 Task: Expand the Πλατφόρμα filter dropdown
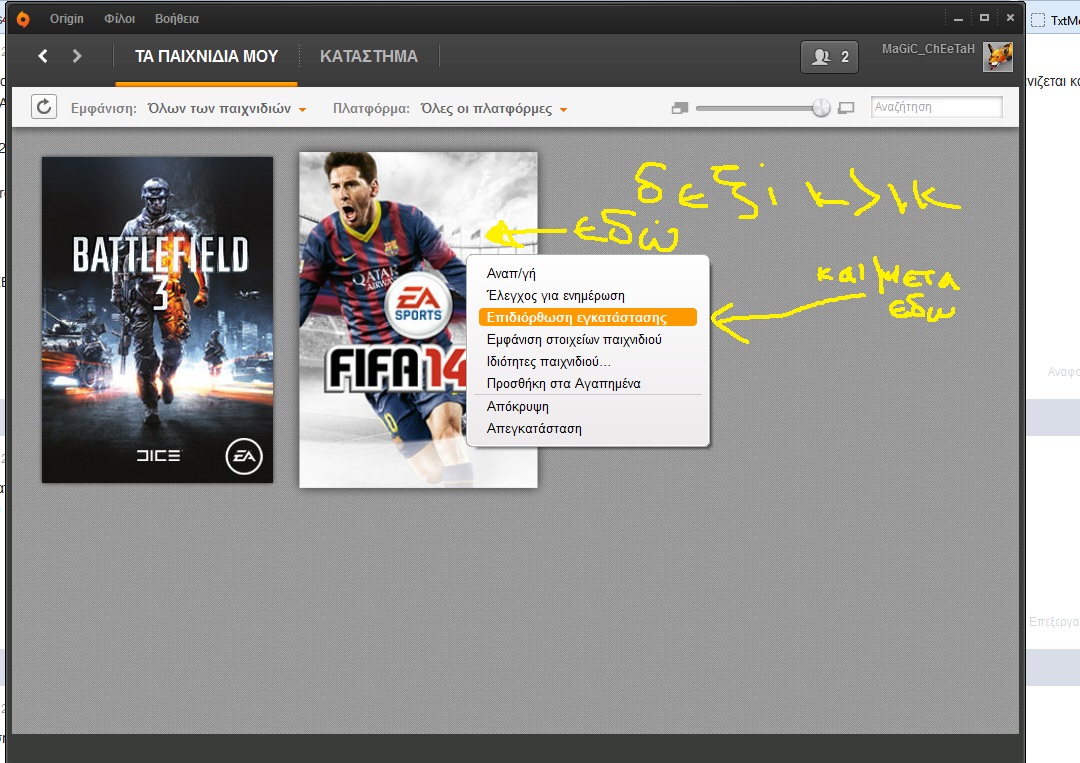pyautogui.click(x=494, y=109)
